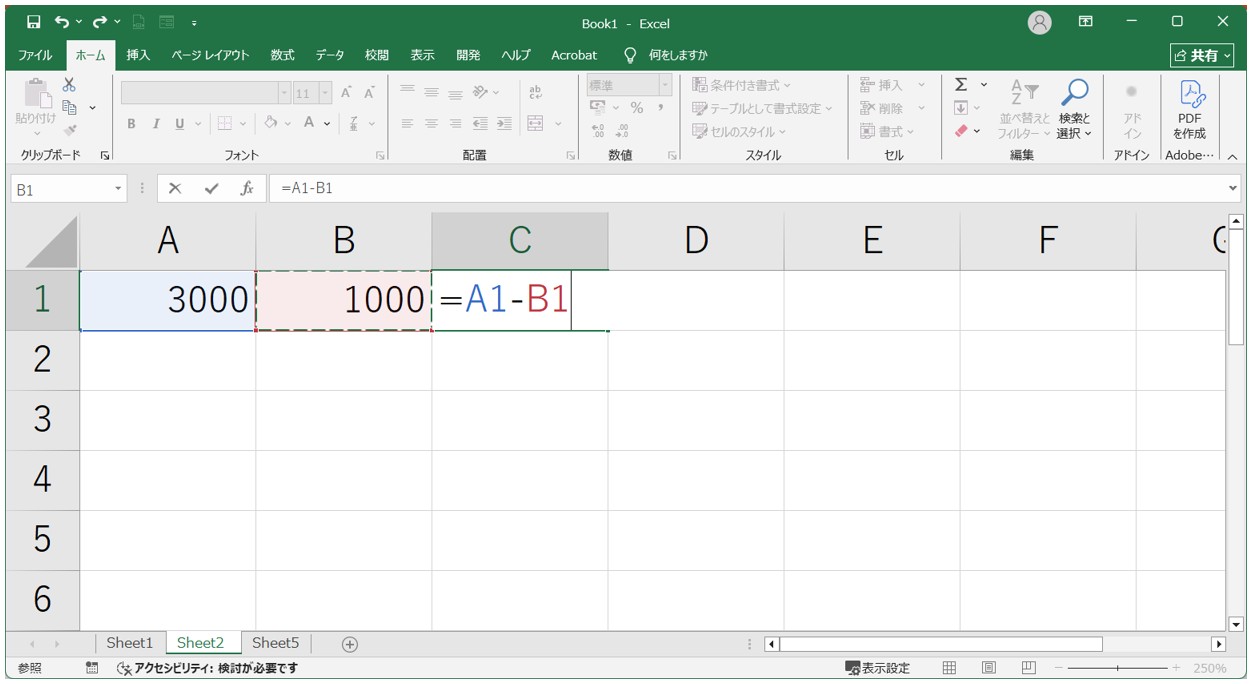Click the Ribbon Display Options icon
This screenshot has height=684, width=1253.
(x=1085, y=22)
